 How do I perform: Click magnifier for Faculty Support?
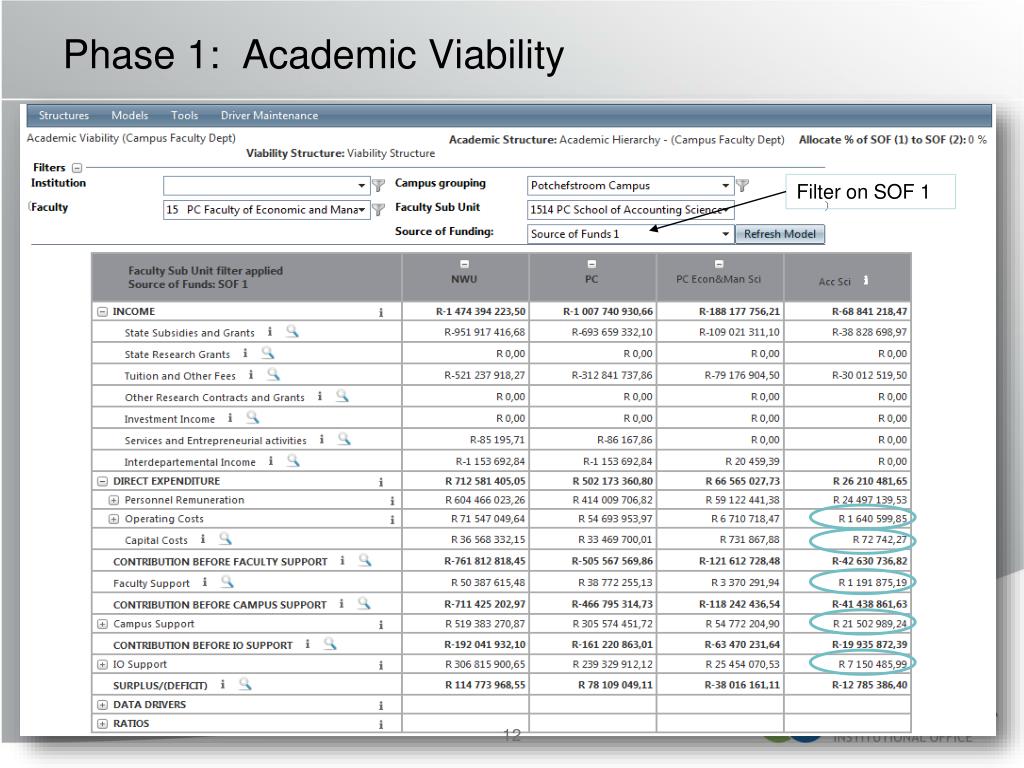coord(227,581)
